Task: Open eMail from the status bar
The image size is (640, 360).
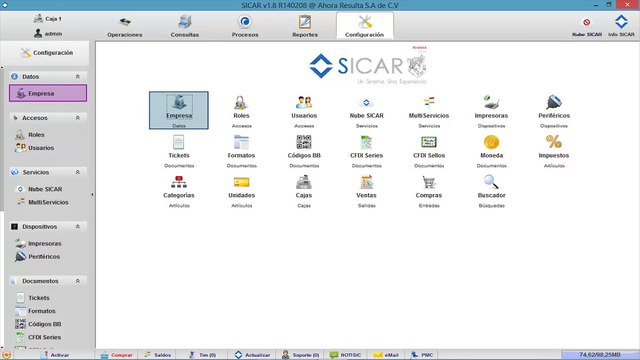Action: 386,355
